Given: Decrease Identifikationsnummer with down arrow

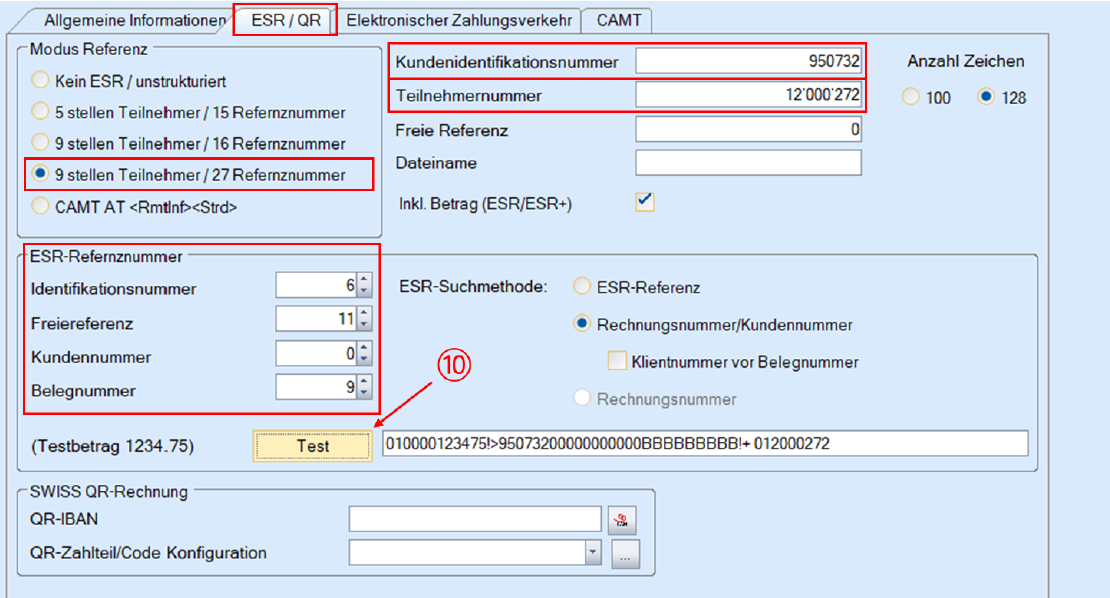Looking at the screenshot, I should [364, 291].
